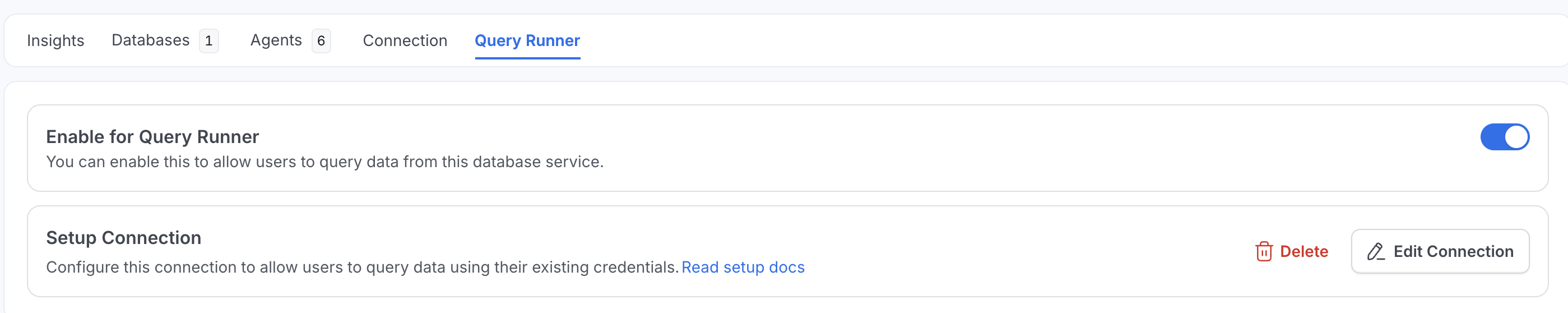Click the pencil icon in Edit Connection
The width and height of the screenshot is (1568, 313).
pyautogui.click(x=1376, y=251)
